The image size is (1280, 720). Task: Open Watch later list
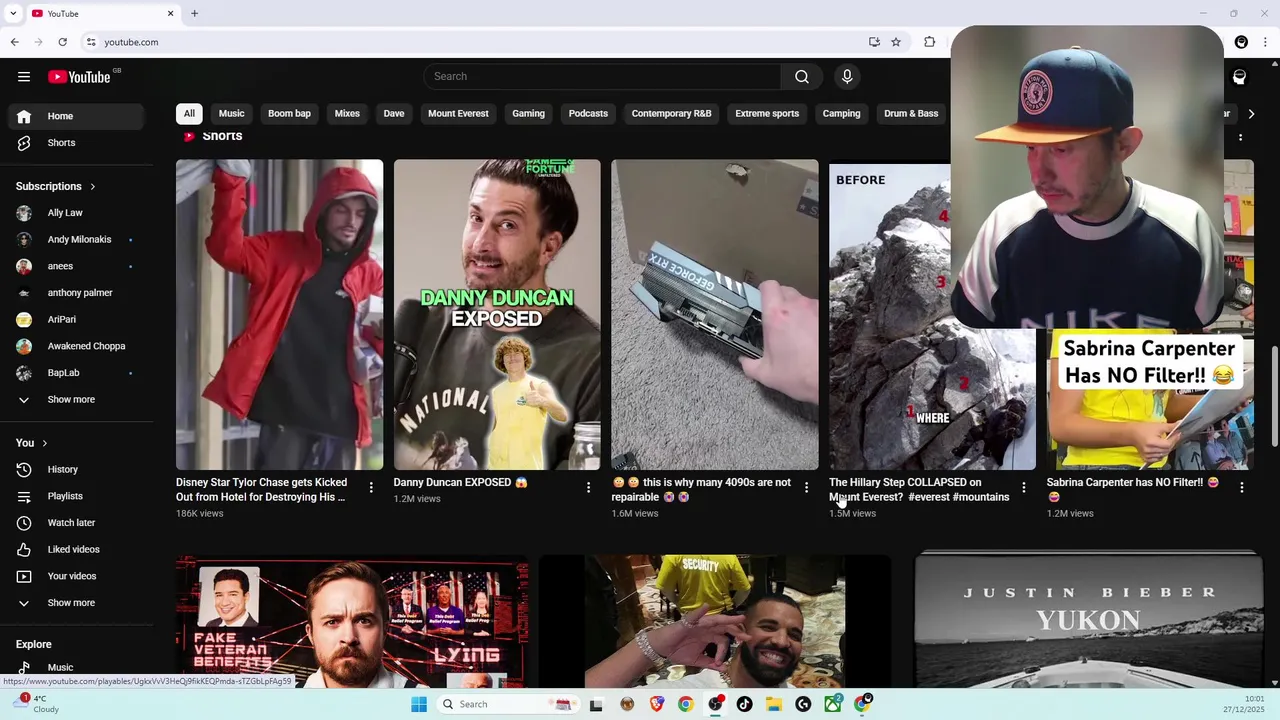[x=78, y=523]
